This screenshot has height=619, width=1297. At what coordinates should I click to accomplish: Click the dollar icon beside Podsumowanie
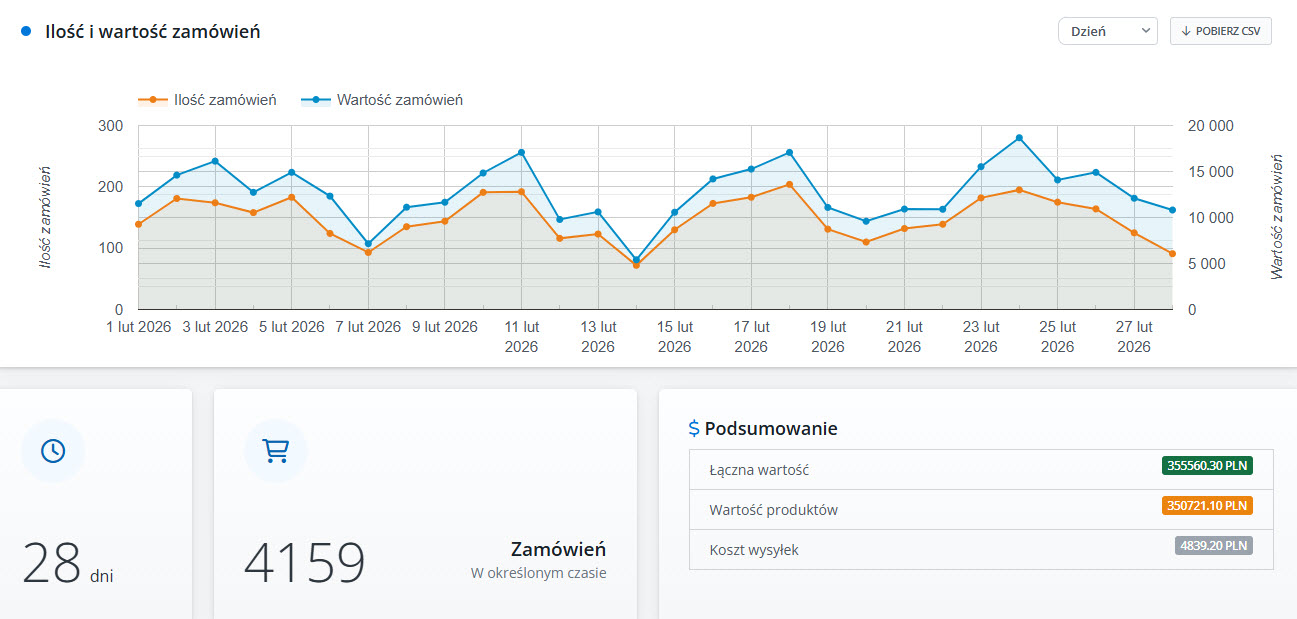coord(694,429)
